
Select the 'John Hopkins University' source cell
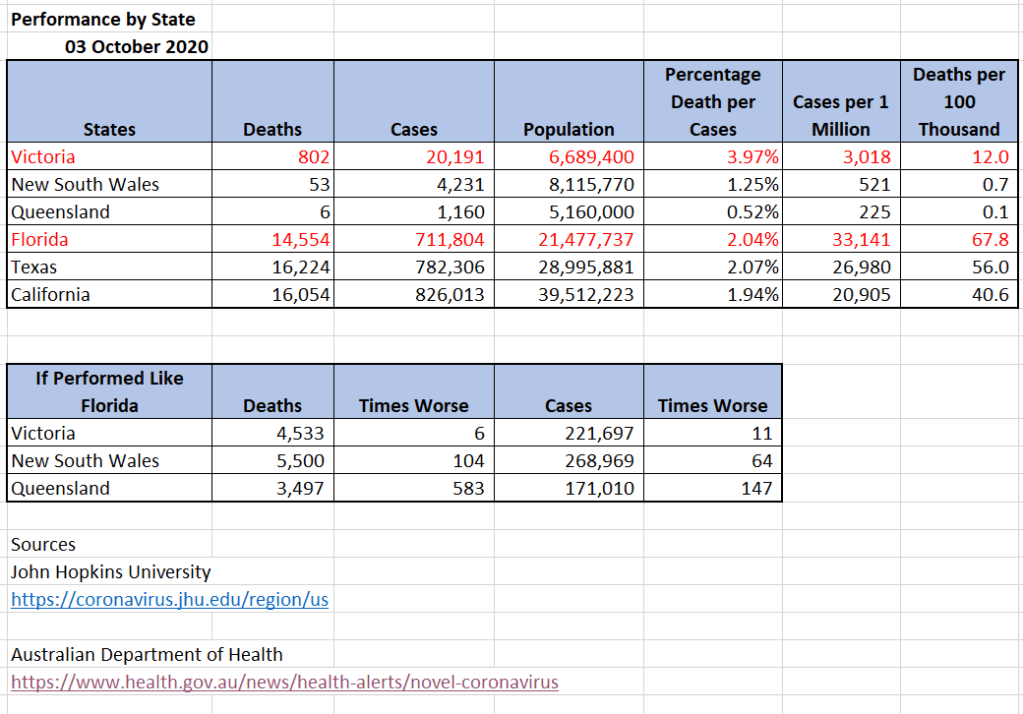111,572
